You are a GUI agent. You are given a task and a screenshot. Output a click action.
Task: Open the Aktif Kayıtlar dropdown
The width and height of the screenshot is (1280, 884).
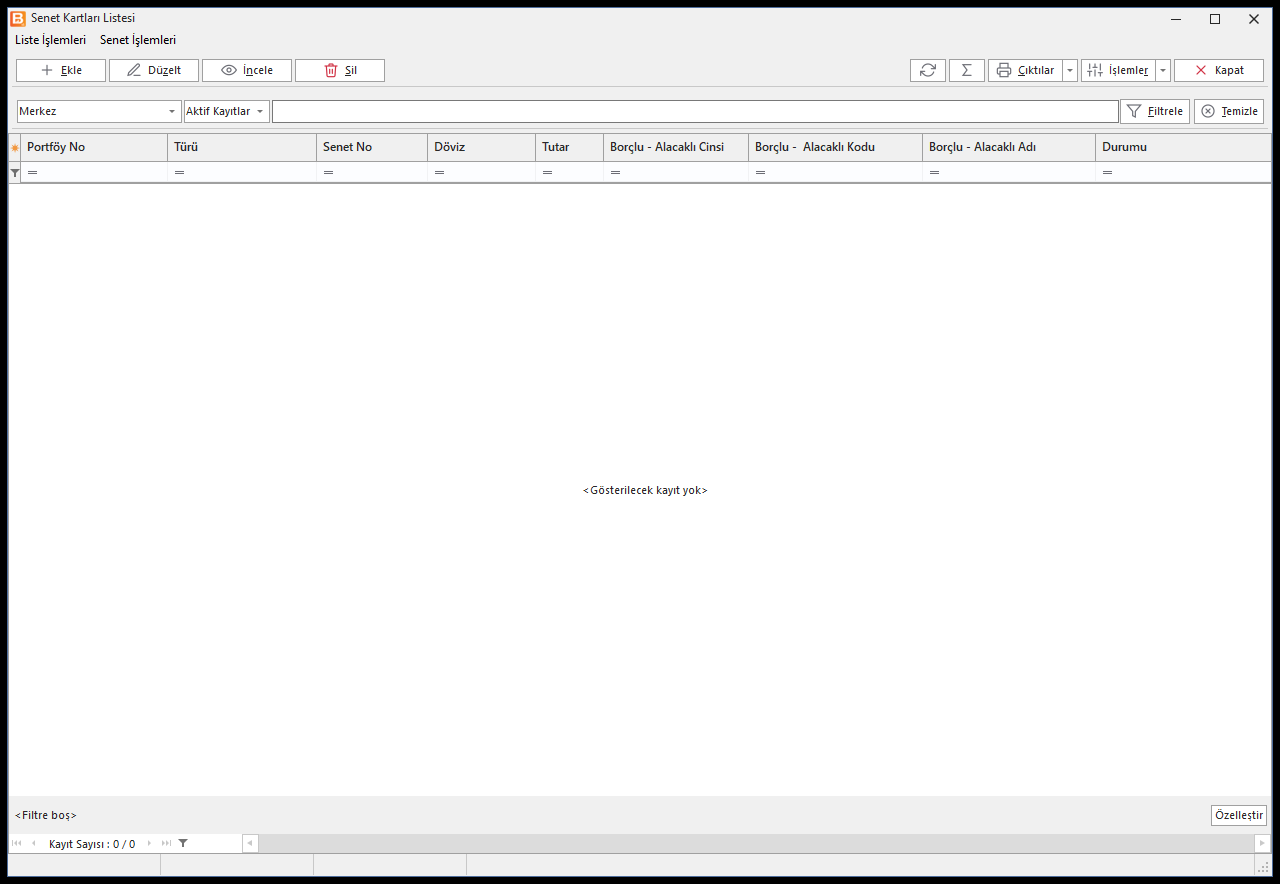(x=227, y=111)
